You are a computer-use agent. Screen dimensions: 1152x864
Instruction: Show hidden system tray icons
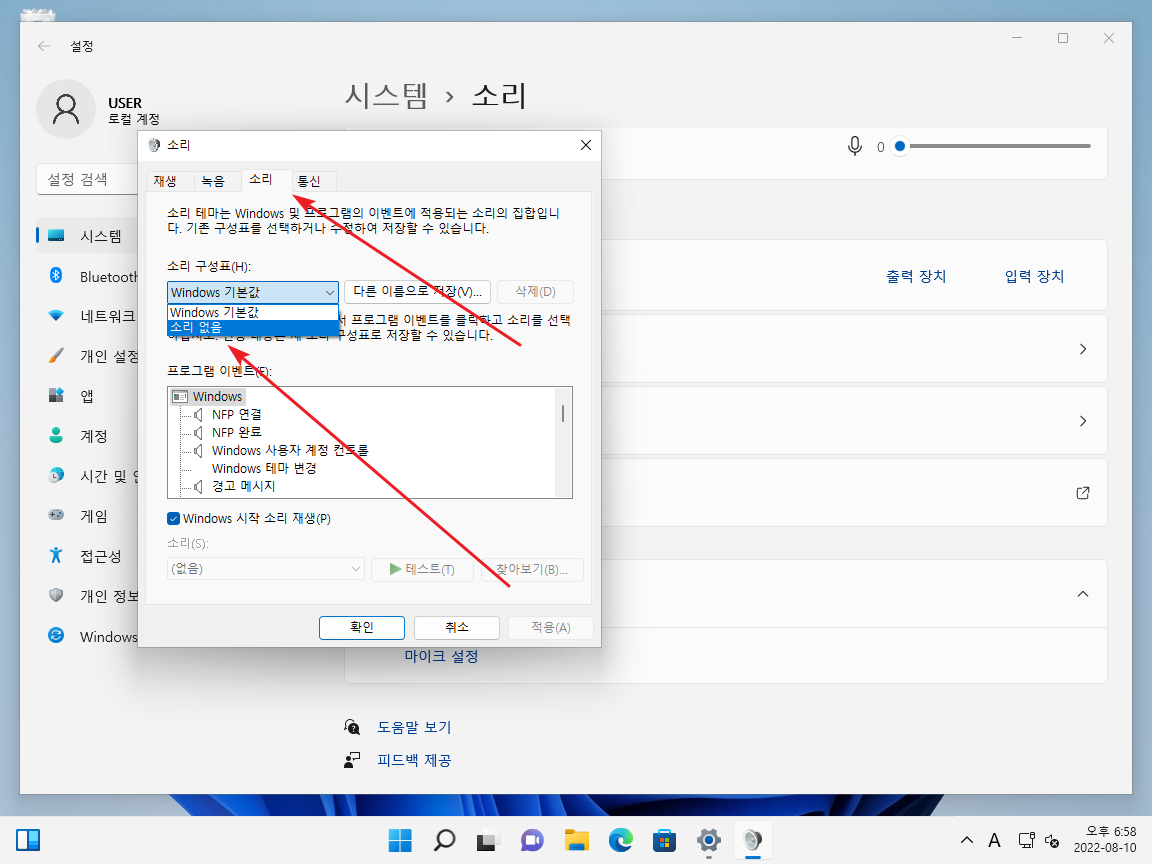967,840
